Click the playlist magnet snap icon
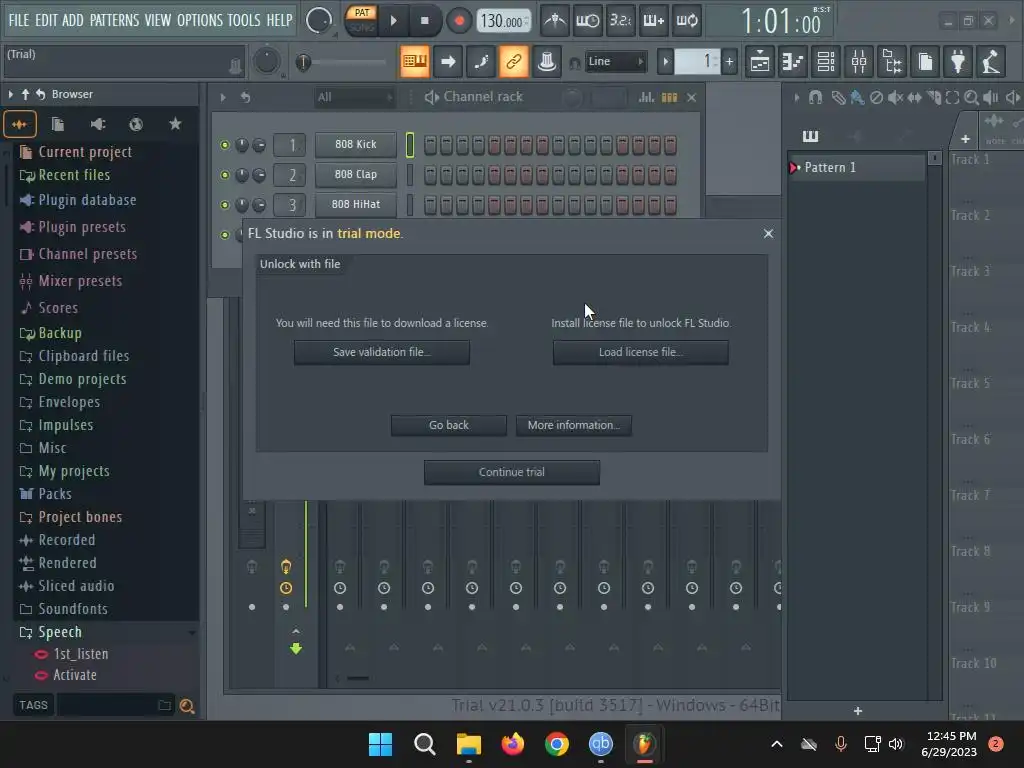This screenshot has height=768, width=1024. click(815, 98)
